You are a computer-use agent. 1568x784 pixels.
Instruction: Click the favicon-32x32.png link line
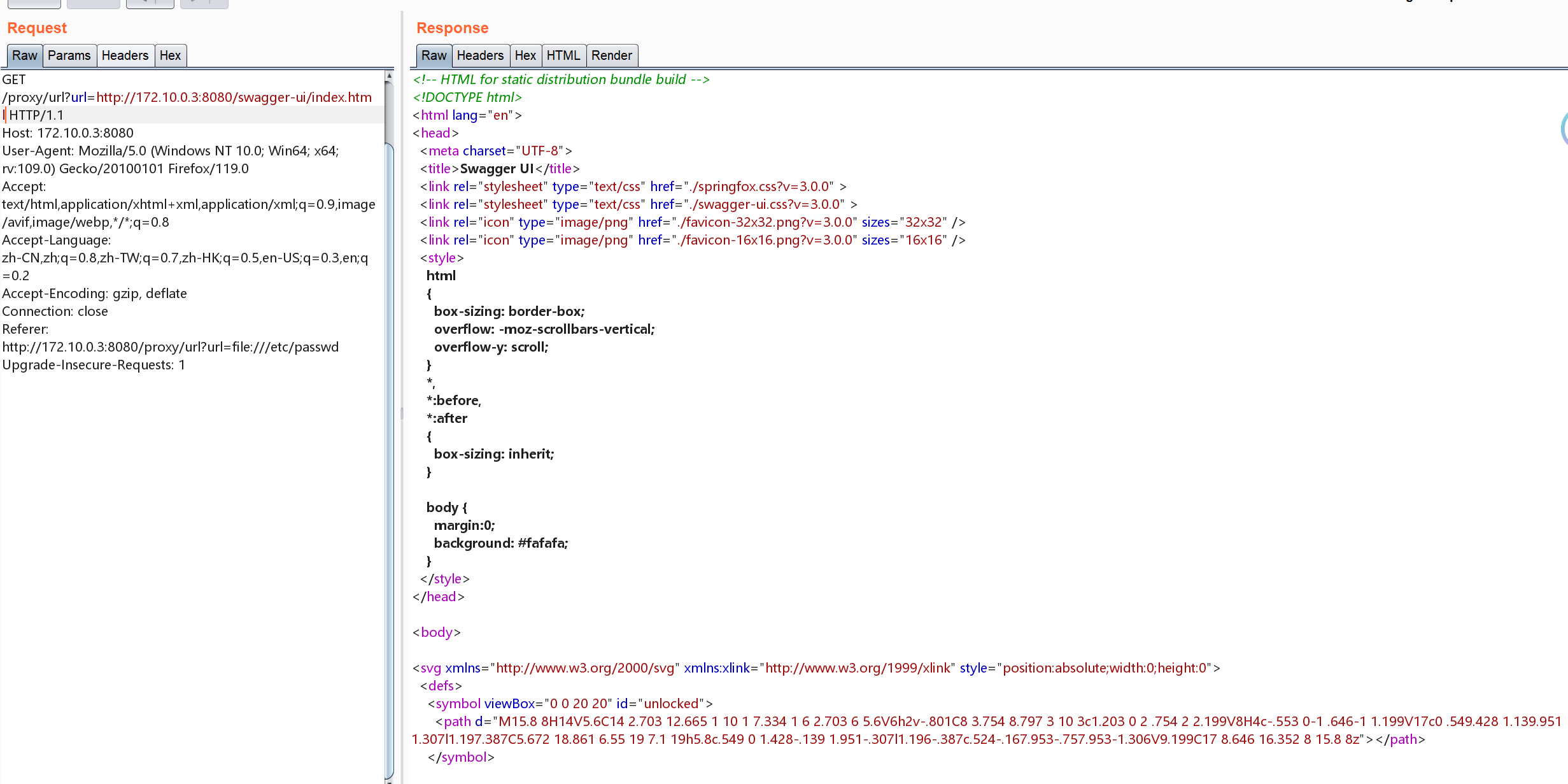point(693,222)
